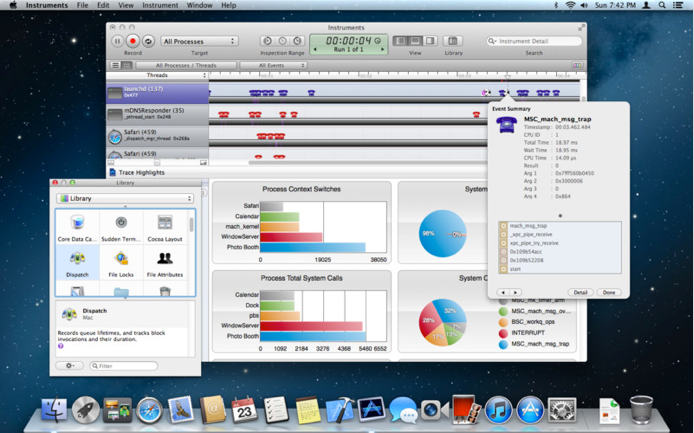Image resolution: width=694 pixels, height=433 pixels.
Task: Select mach_msg_trap stack frame
Action: click(560, 226)
